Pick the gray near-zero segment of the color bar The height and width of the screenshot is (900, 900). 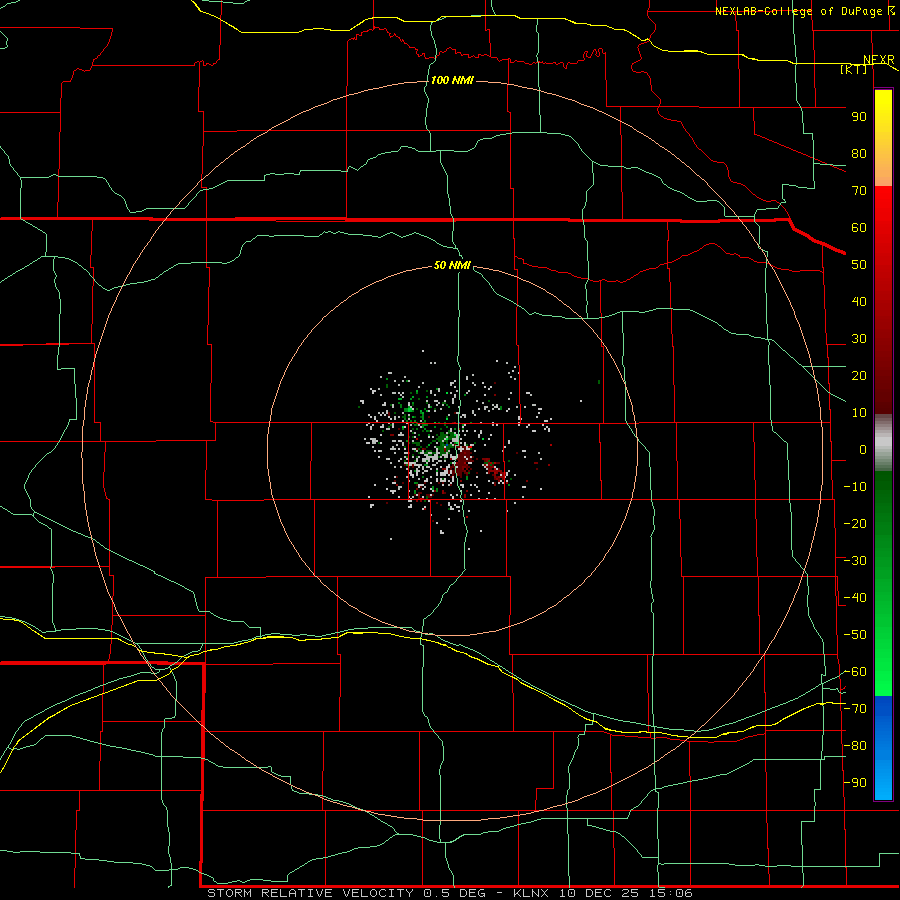883,443
